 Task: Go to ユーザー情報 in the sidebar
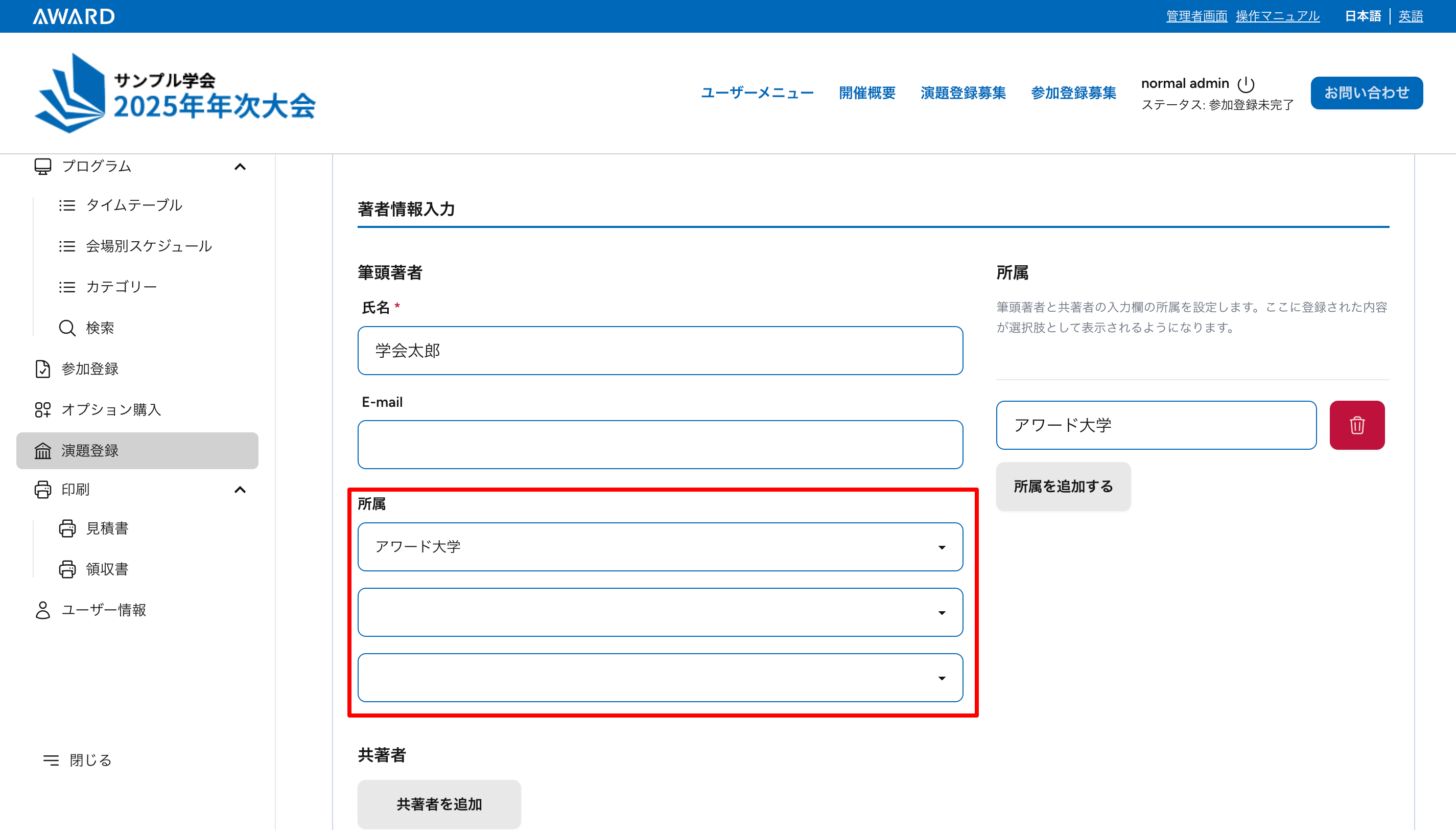pyautogui.click(x=104, y=609)
